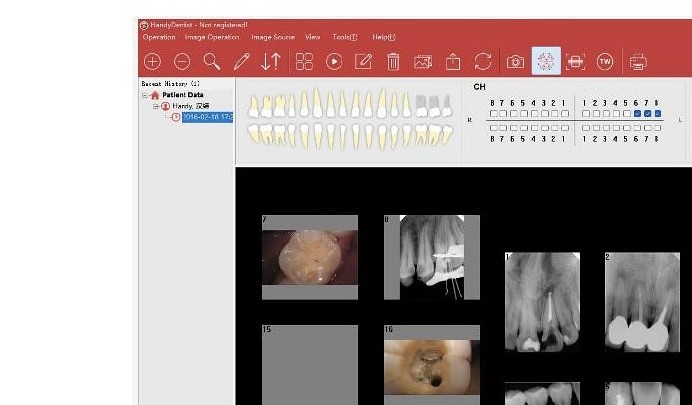Click the scanner frame icon
This screenshot has width=692, height=405.
[575, 61]
